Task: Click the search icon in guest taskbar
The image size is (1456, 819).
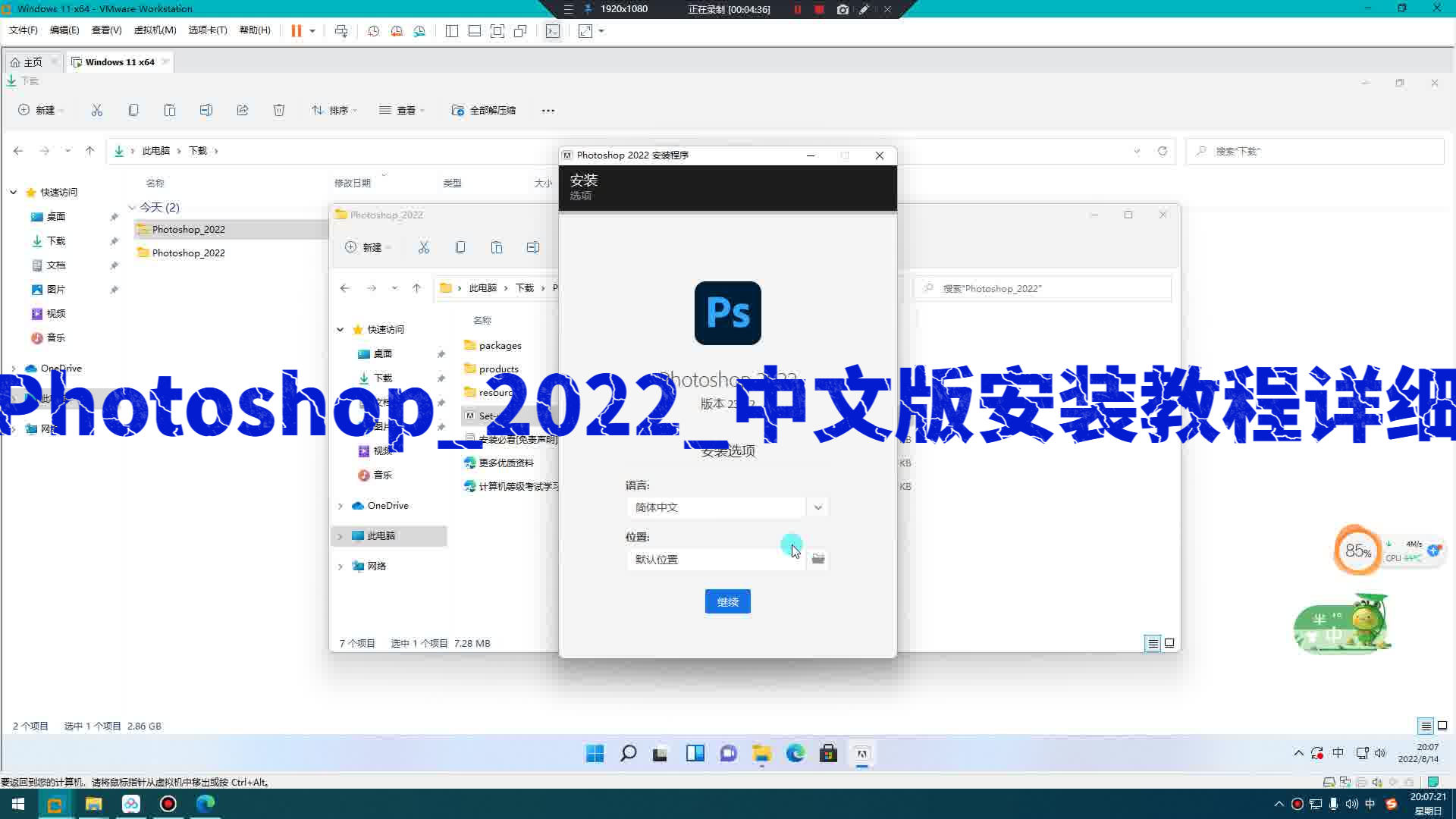Action: (x=628, y=754)
